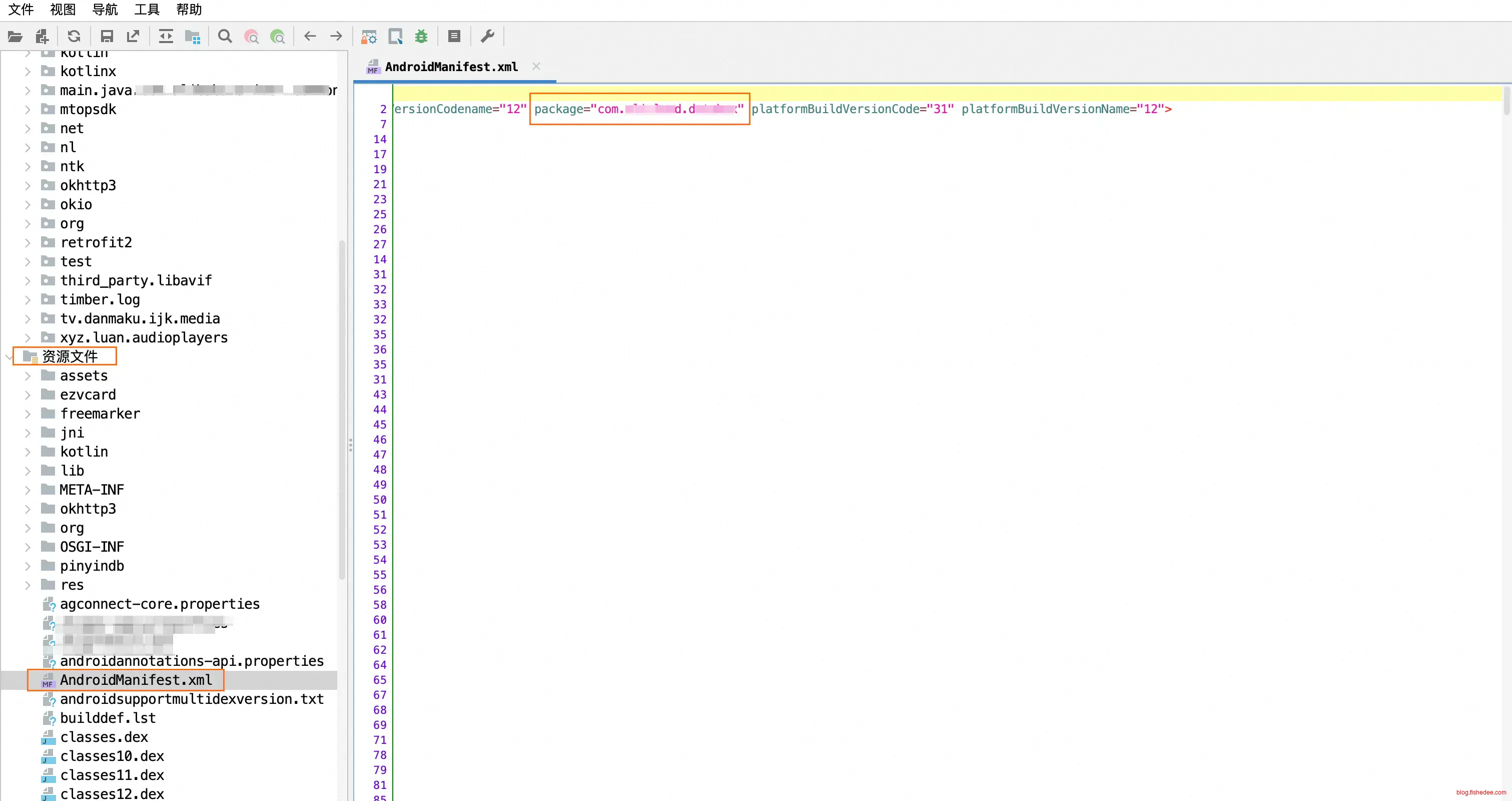Open preferences with the wrench icon

487,37
